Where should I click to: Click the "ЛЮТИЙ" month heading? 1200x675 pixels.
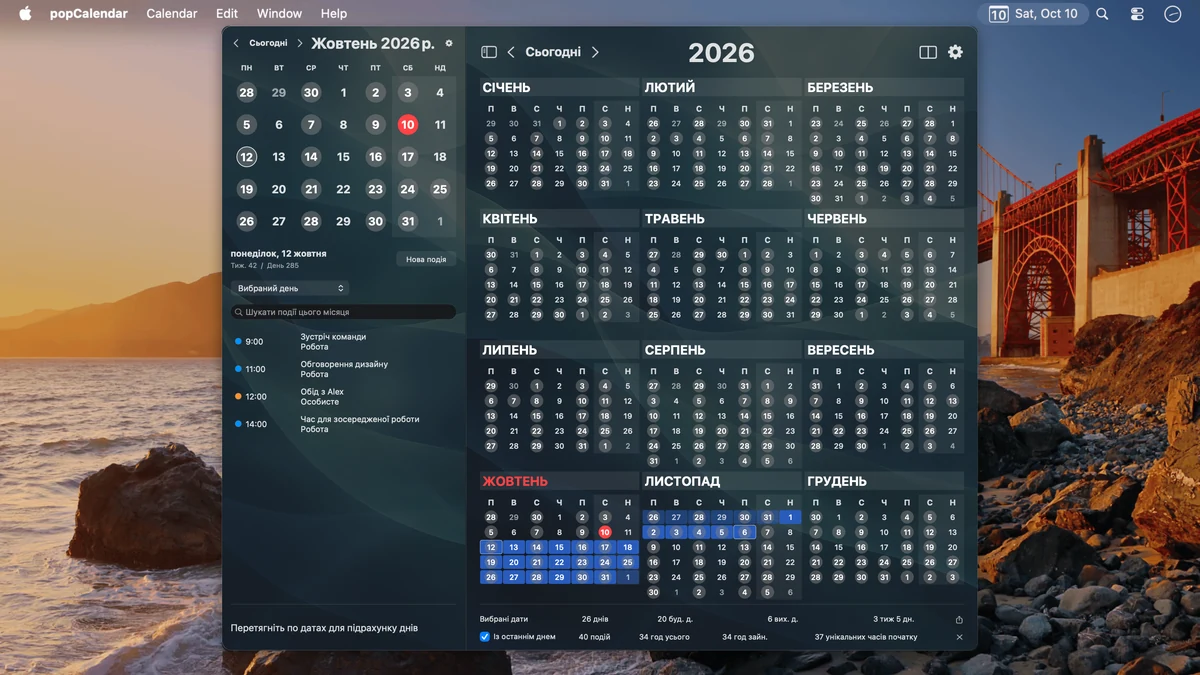tap(670, 87)
